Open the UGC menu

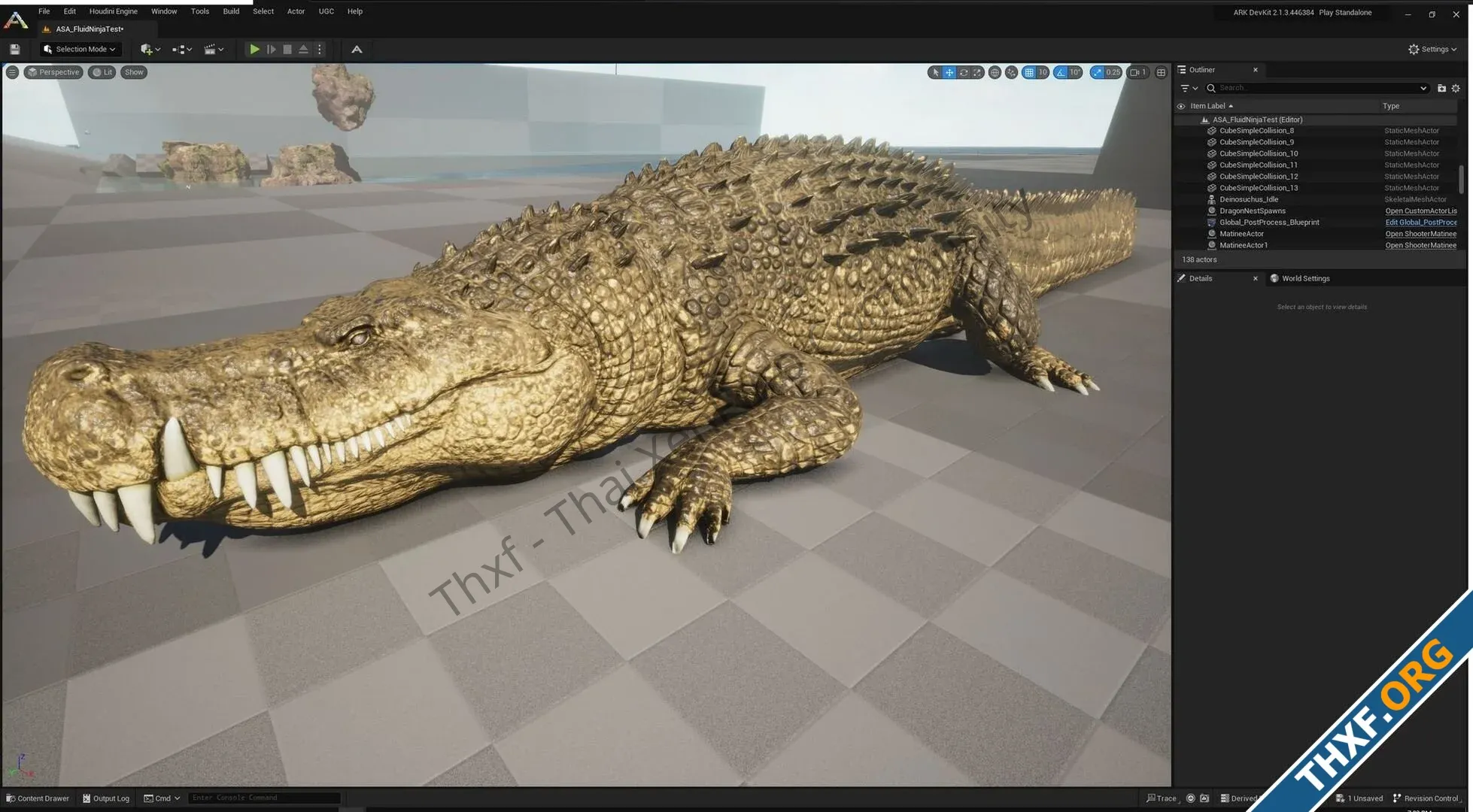click(x=326, y=11)
